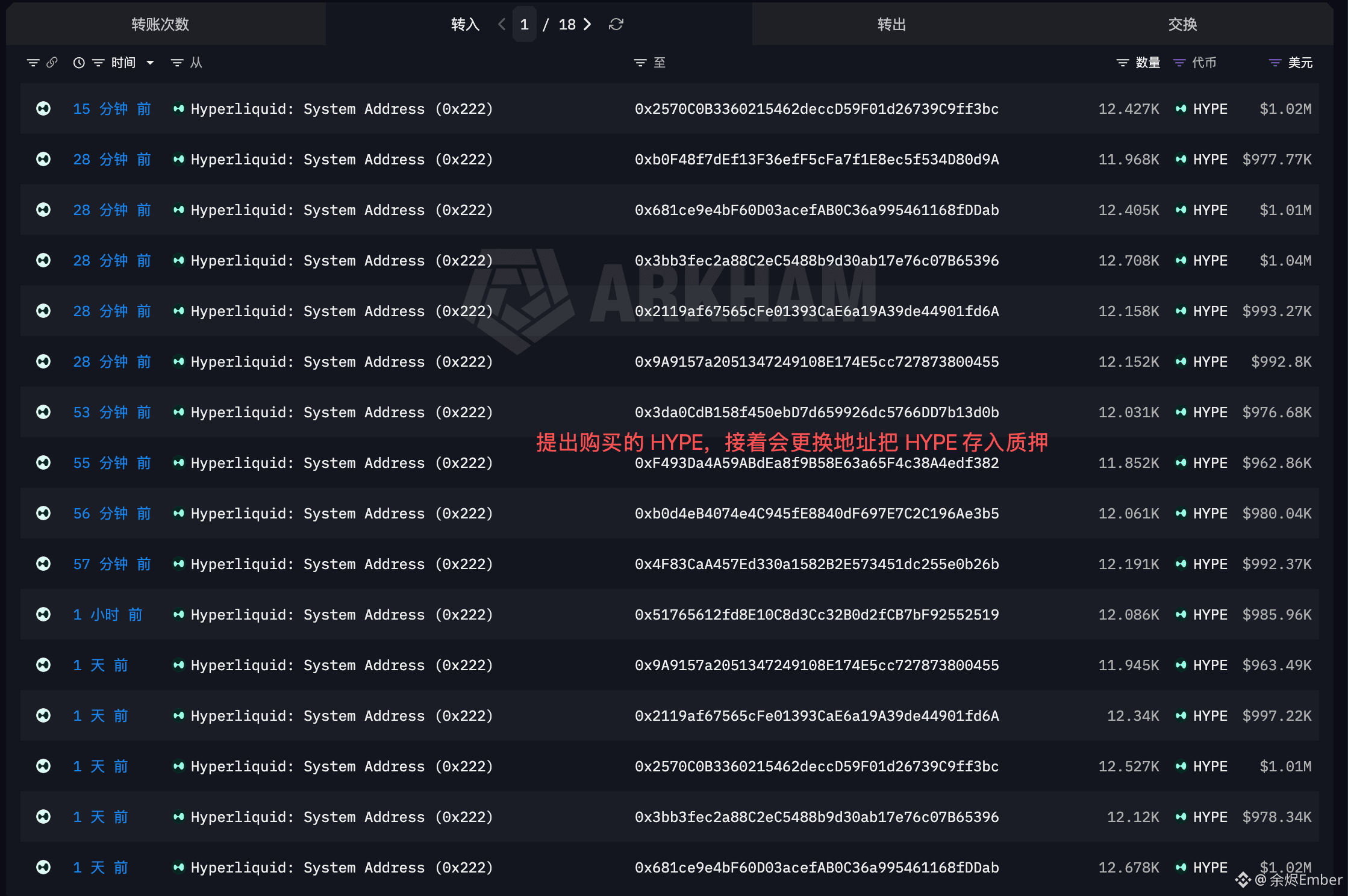This screenshot has height=896, width=1348.
Task: Open the 55 分钟 前 transaction link
Action: (x=112, y=462)
